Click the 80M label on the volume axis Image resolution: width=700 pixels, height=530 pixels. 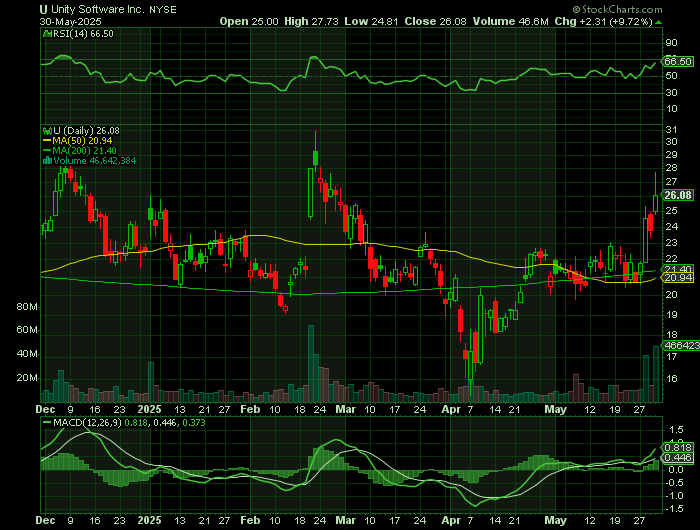27,307
